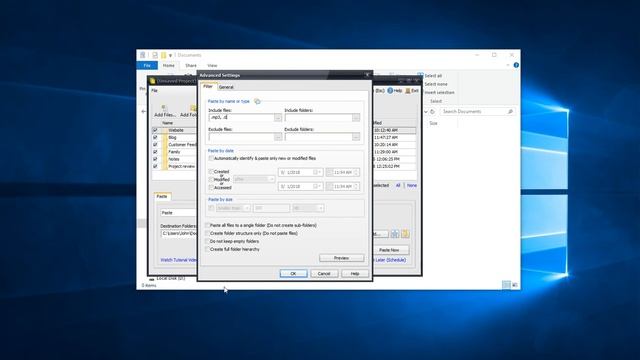Open the size comparison dropdown under Paste by size
Screen dimensions: 640x360
(x=233, y=208)
